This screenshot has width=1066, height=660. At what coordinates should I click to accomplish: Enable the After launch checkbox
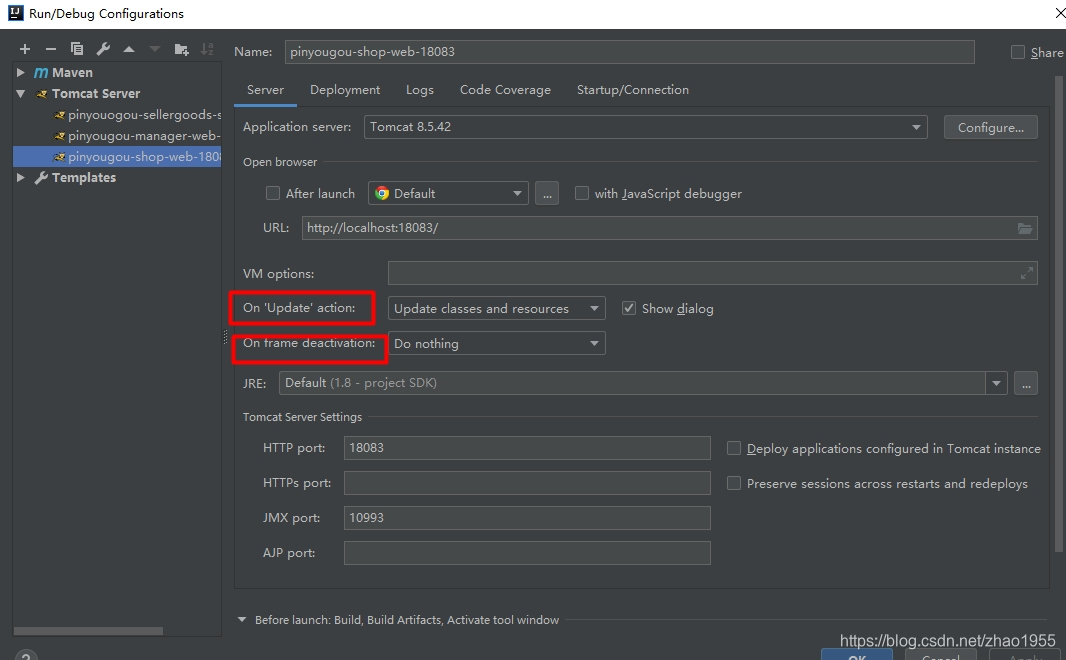[x=273, y=194]
